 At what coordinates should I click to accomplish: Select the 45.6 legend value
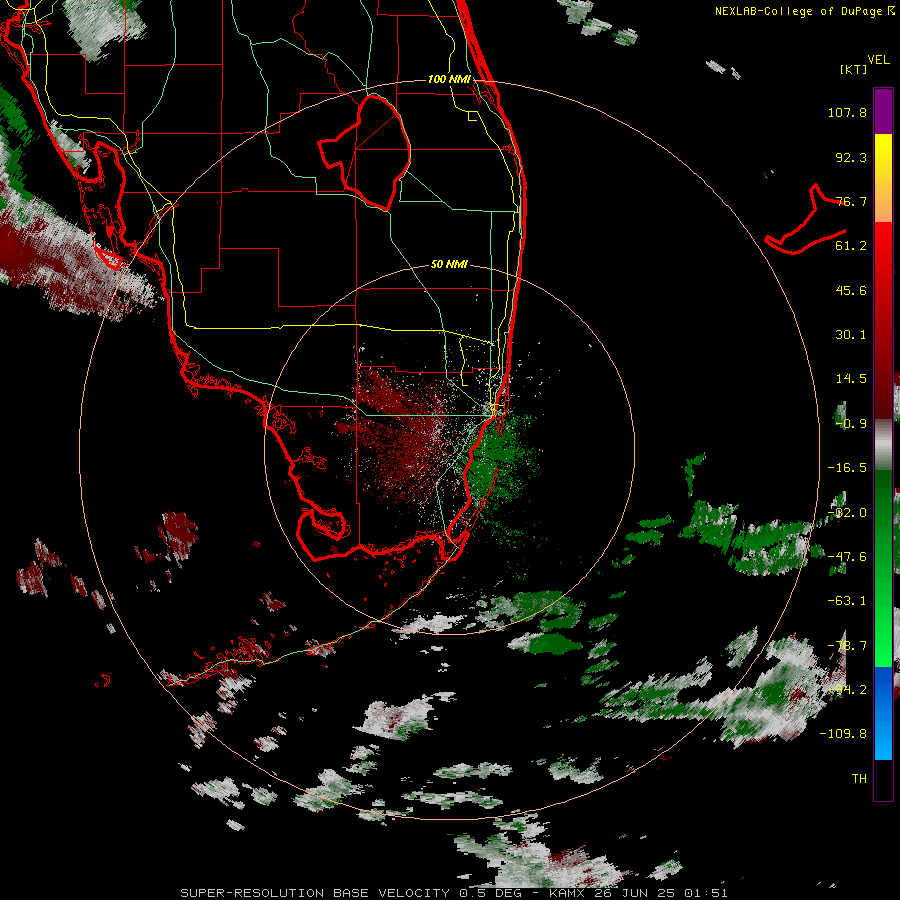pyautogui.click(x=851, y=290)
